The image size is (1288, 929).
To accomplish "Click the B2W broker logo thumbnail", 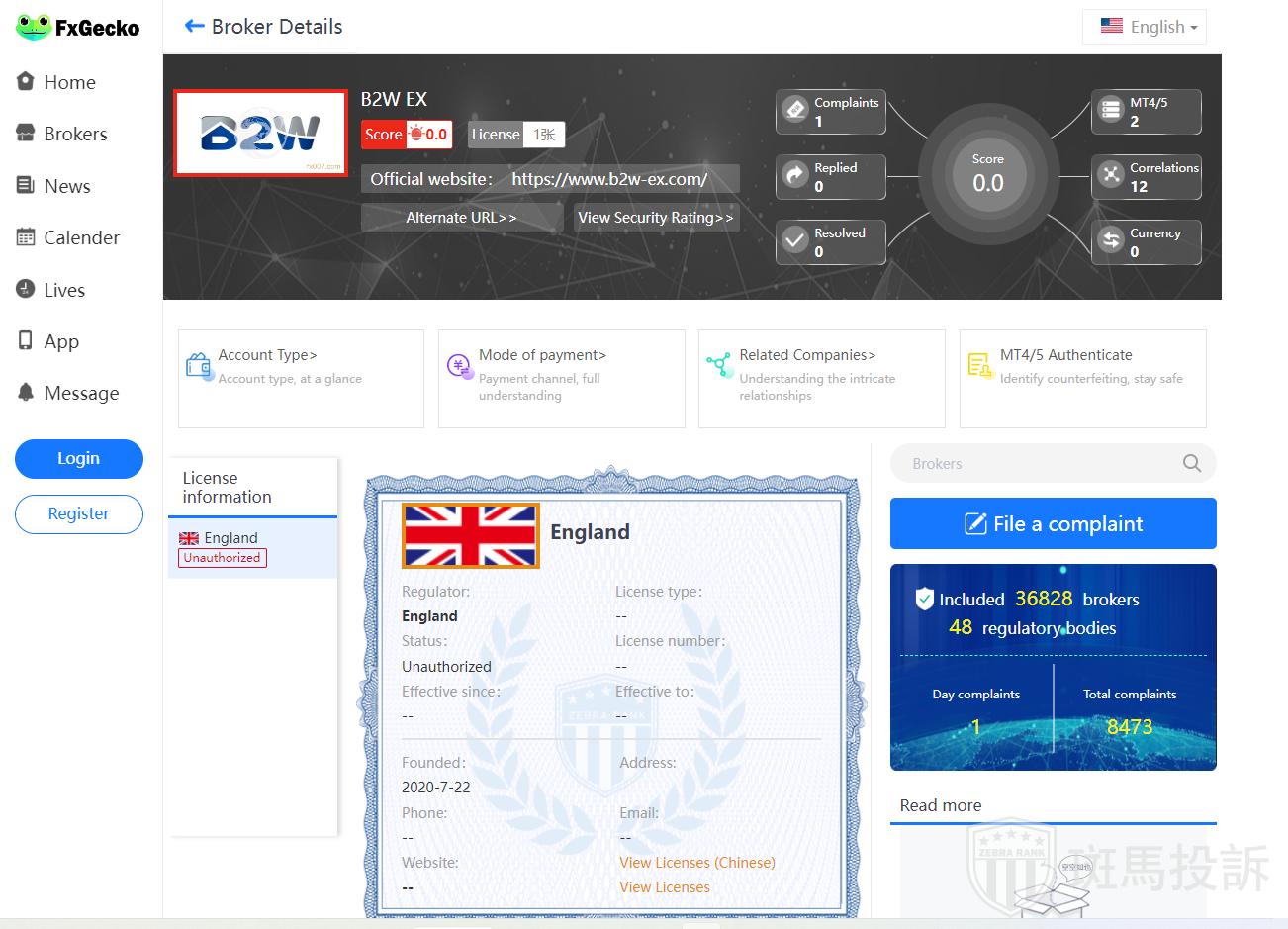I will 260,134.
